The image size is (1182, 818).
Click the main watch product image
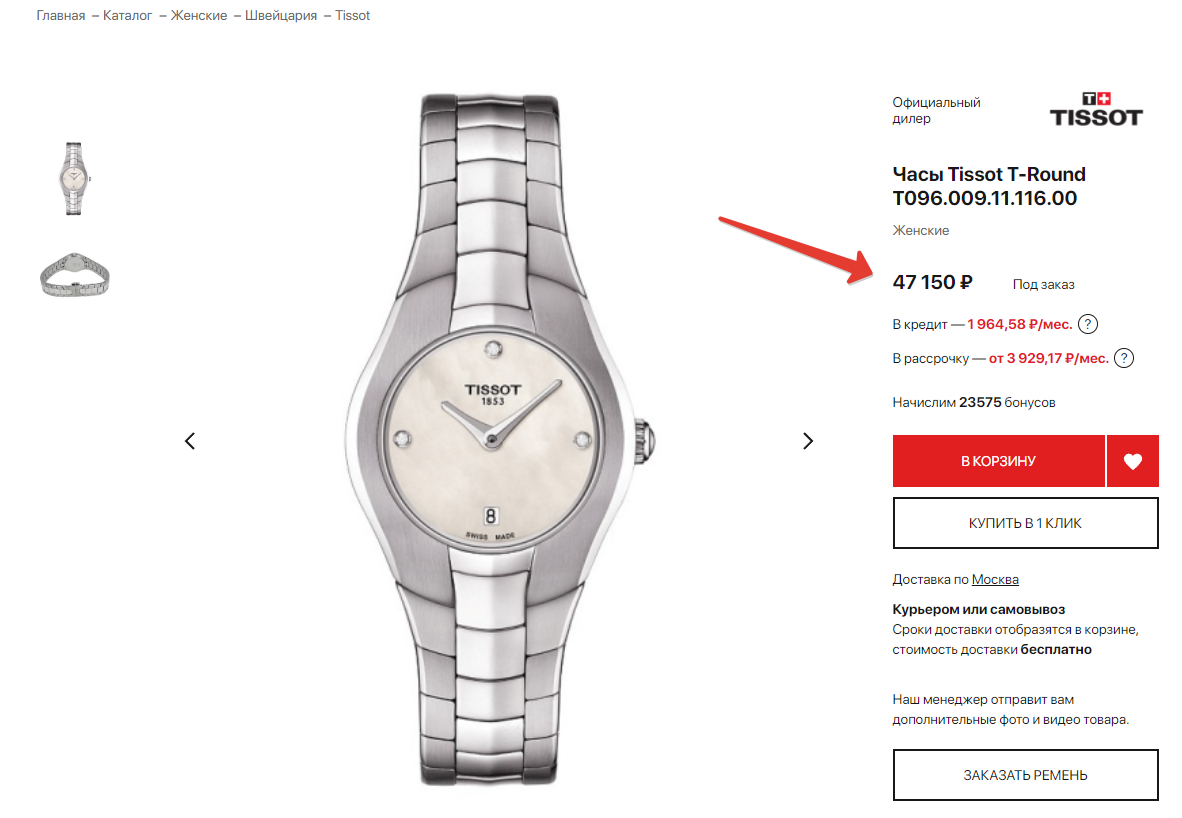pos(490,440)
